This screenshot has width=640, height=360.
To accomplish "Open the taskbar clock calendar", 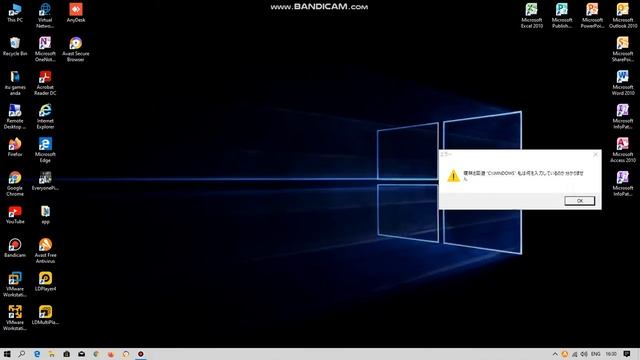I will click(611, 354).
